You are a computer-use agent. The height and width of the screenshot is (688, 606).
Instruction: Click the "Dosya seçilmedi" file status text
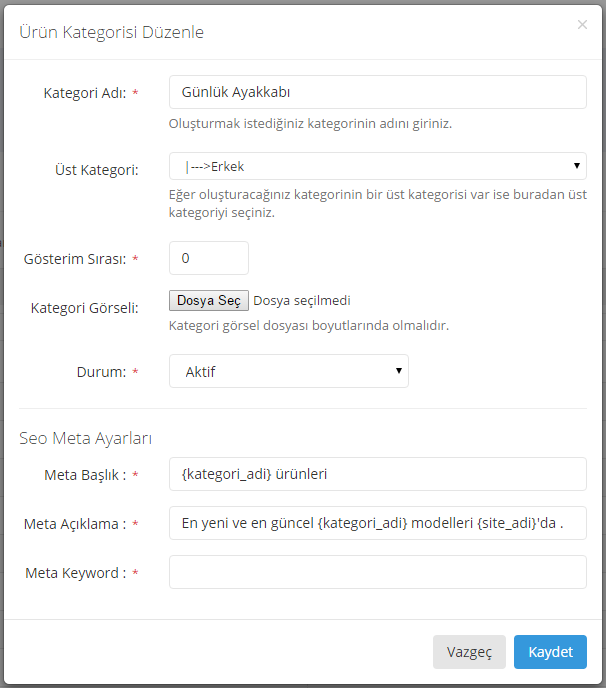(302, 300)
